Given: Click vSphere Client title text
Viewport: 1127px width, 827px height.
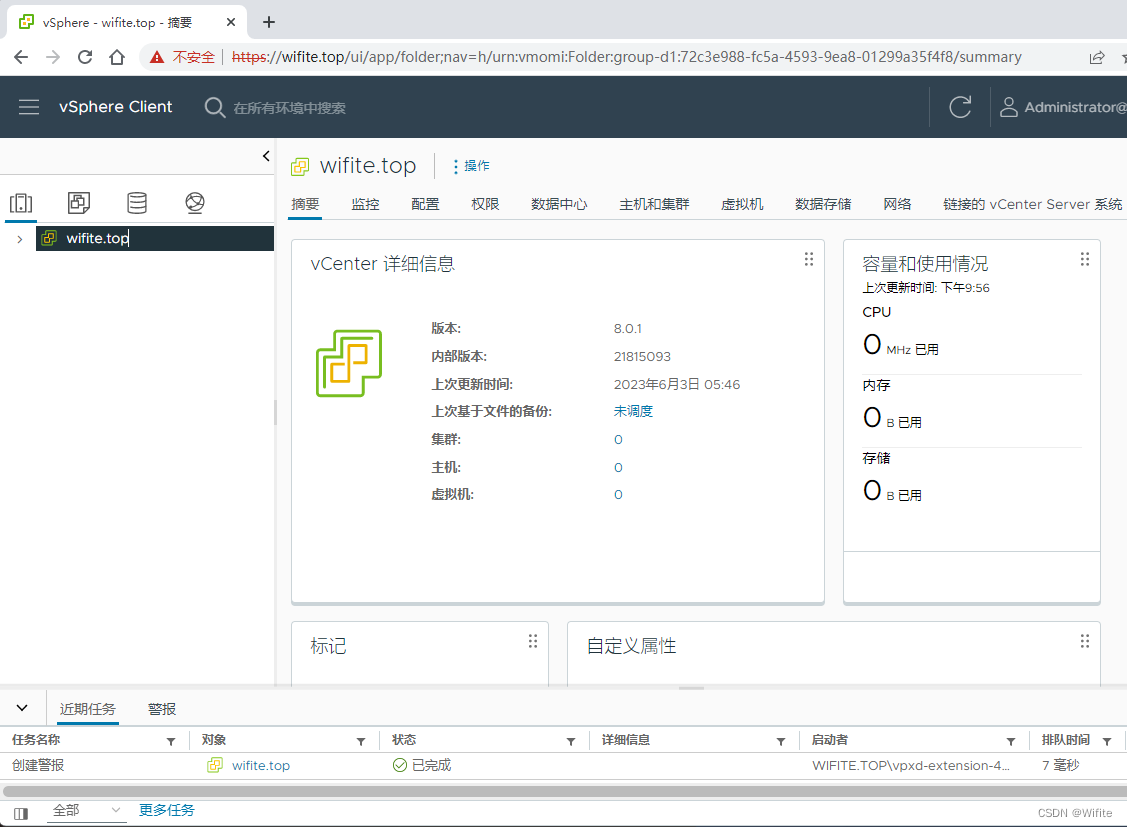Looking at the screenshot, I should [x=116, y=107].
